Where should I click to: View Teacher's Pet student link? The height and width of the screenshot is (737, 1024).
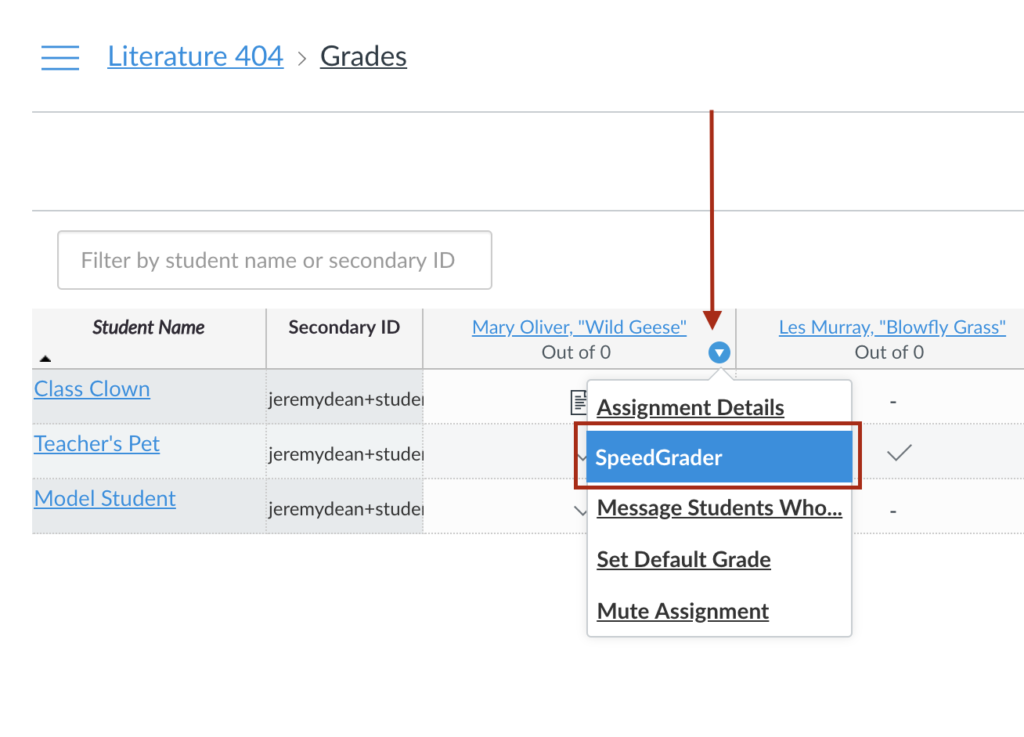pos(96,443)
